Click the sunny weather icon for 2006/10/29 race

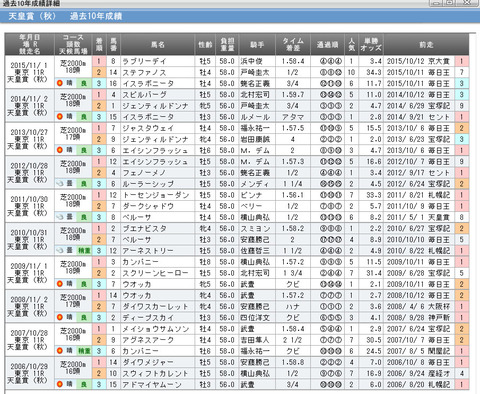[x=60, y=384]
